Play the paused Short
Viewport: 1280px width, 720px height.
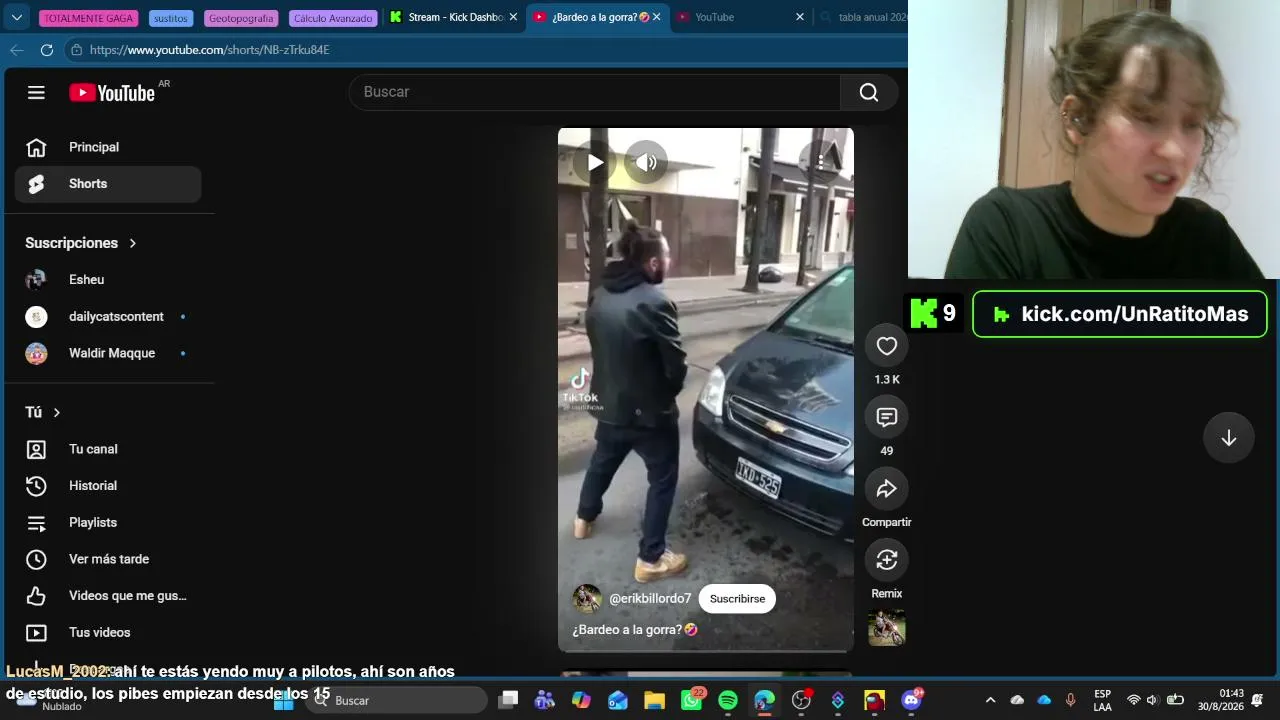click(x=595, y=162)
